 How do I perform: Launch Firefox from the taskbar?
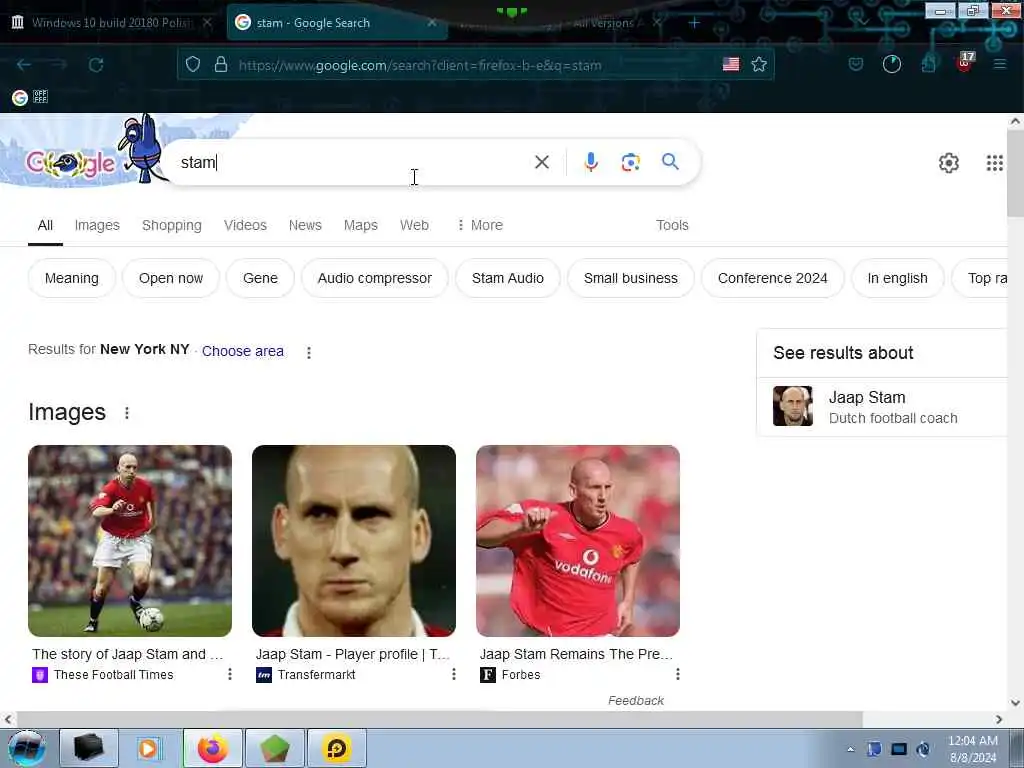pyautogui.click(x=213, y=748)
